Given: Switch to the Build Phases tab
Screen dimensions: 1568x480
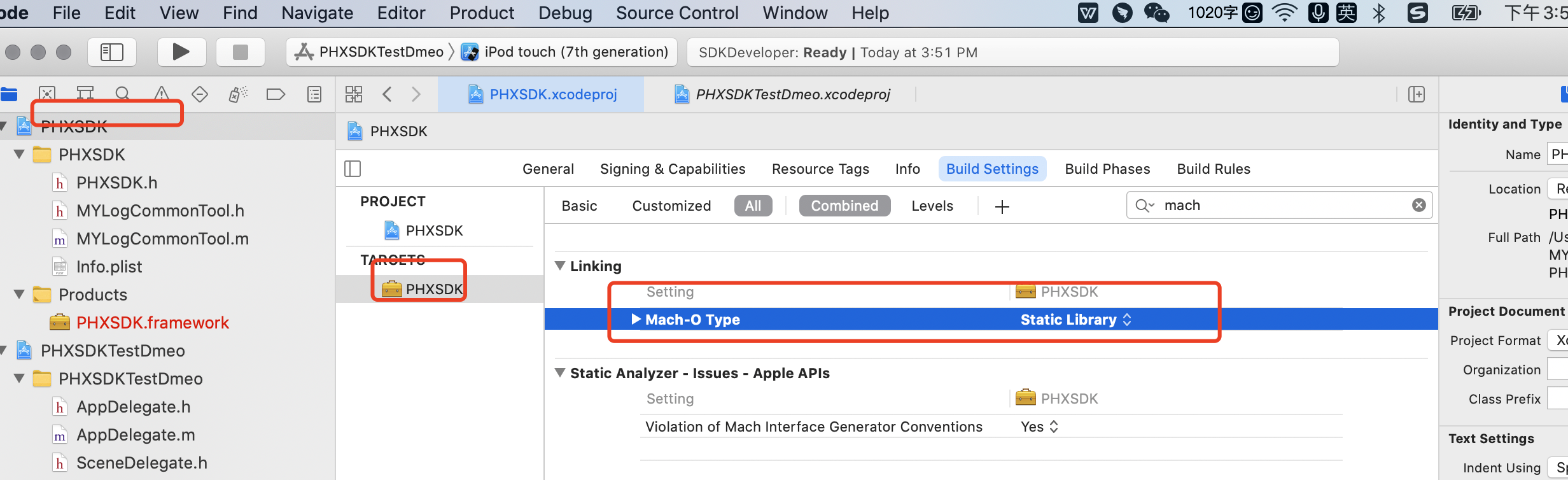Looking at the screenshot, I should (1108, 169).
